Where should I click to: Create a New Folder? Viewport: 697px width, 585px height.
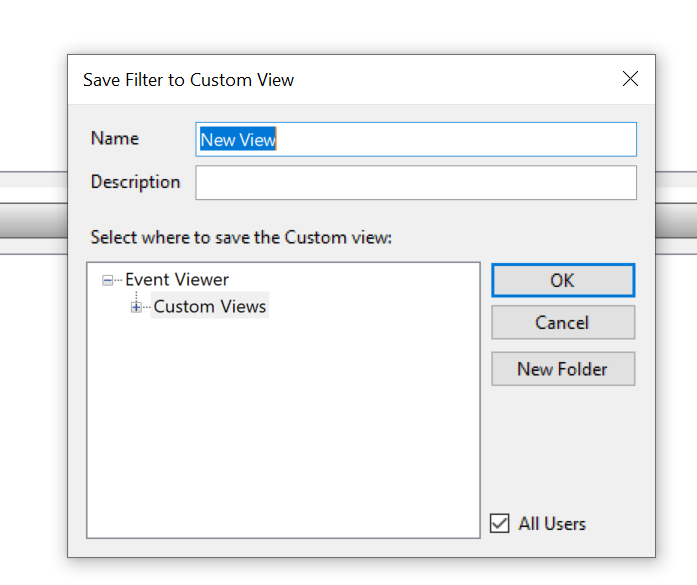tap(563, 369)
